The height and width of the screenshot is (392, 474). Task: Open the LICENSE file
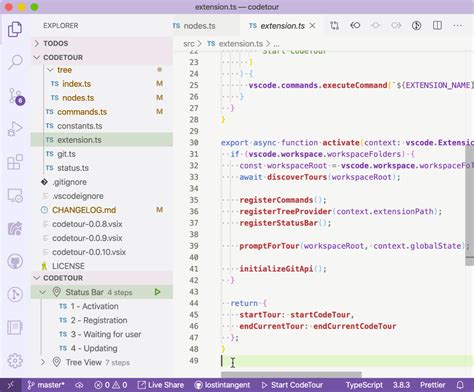pyautogui.click(x=68, y=266)
